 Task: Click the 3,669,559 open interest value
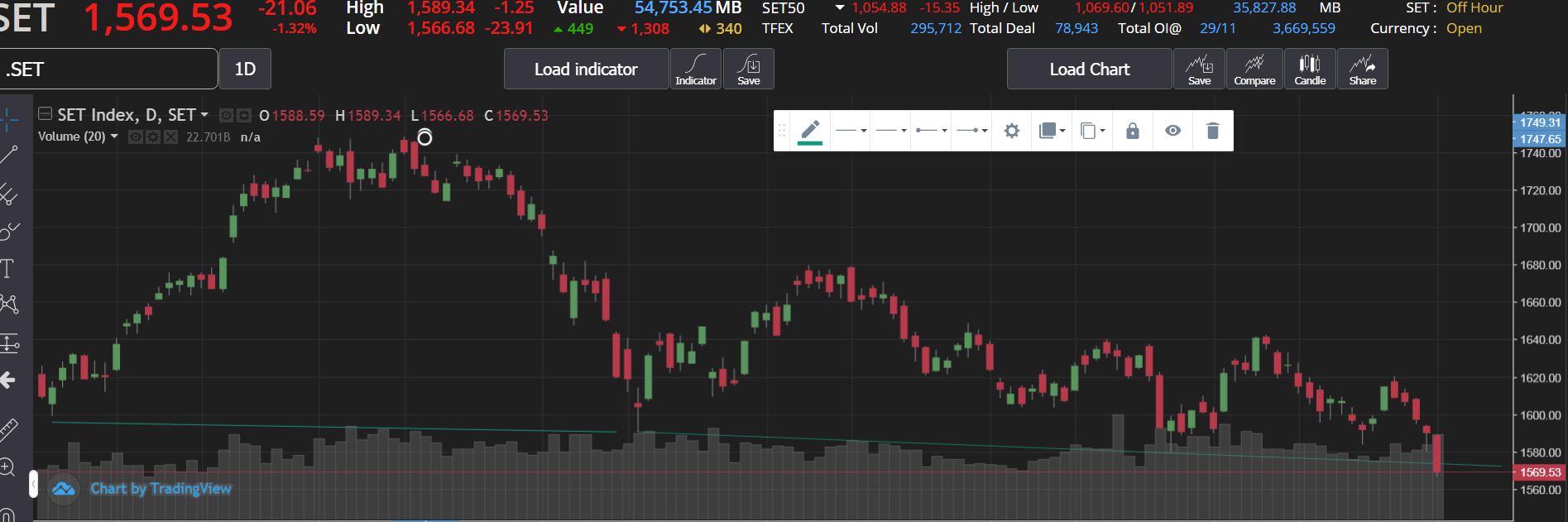pos(1304,28)
